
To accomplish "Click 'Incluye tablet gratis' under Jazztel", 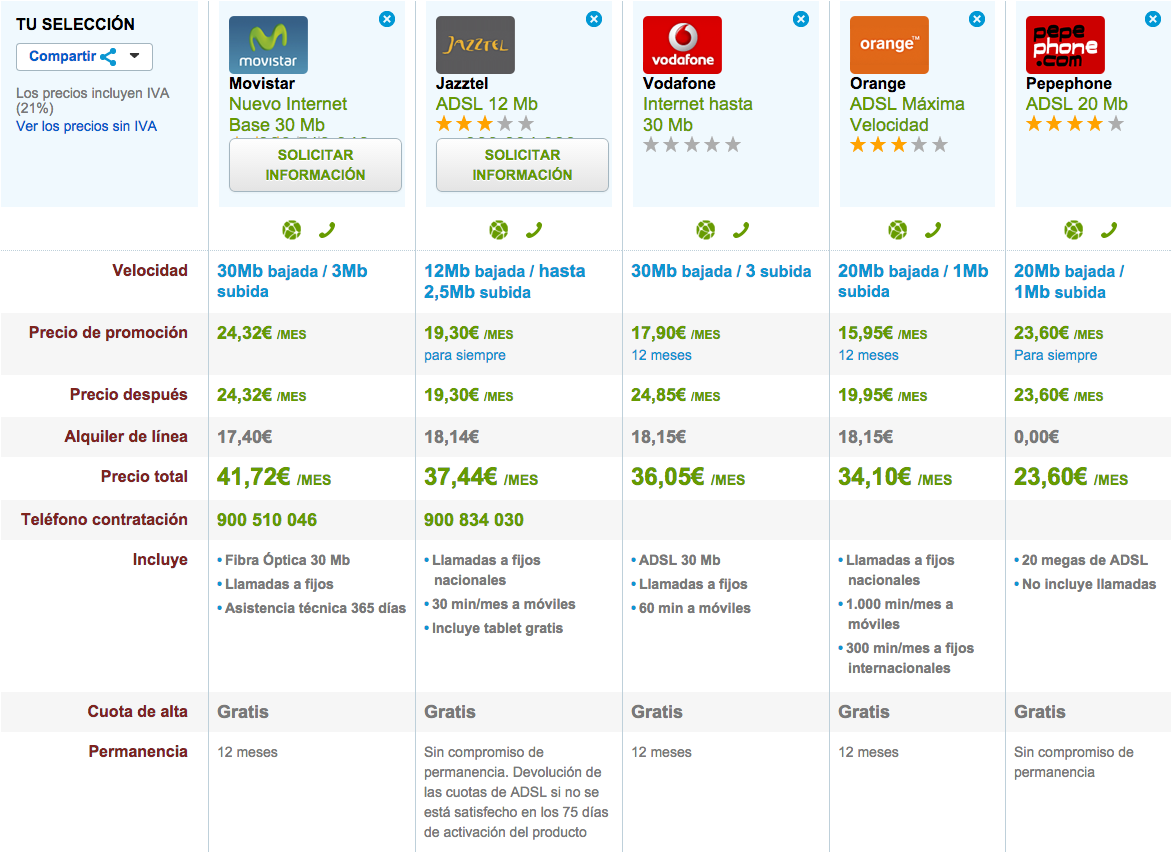I will (497, 628).
